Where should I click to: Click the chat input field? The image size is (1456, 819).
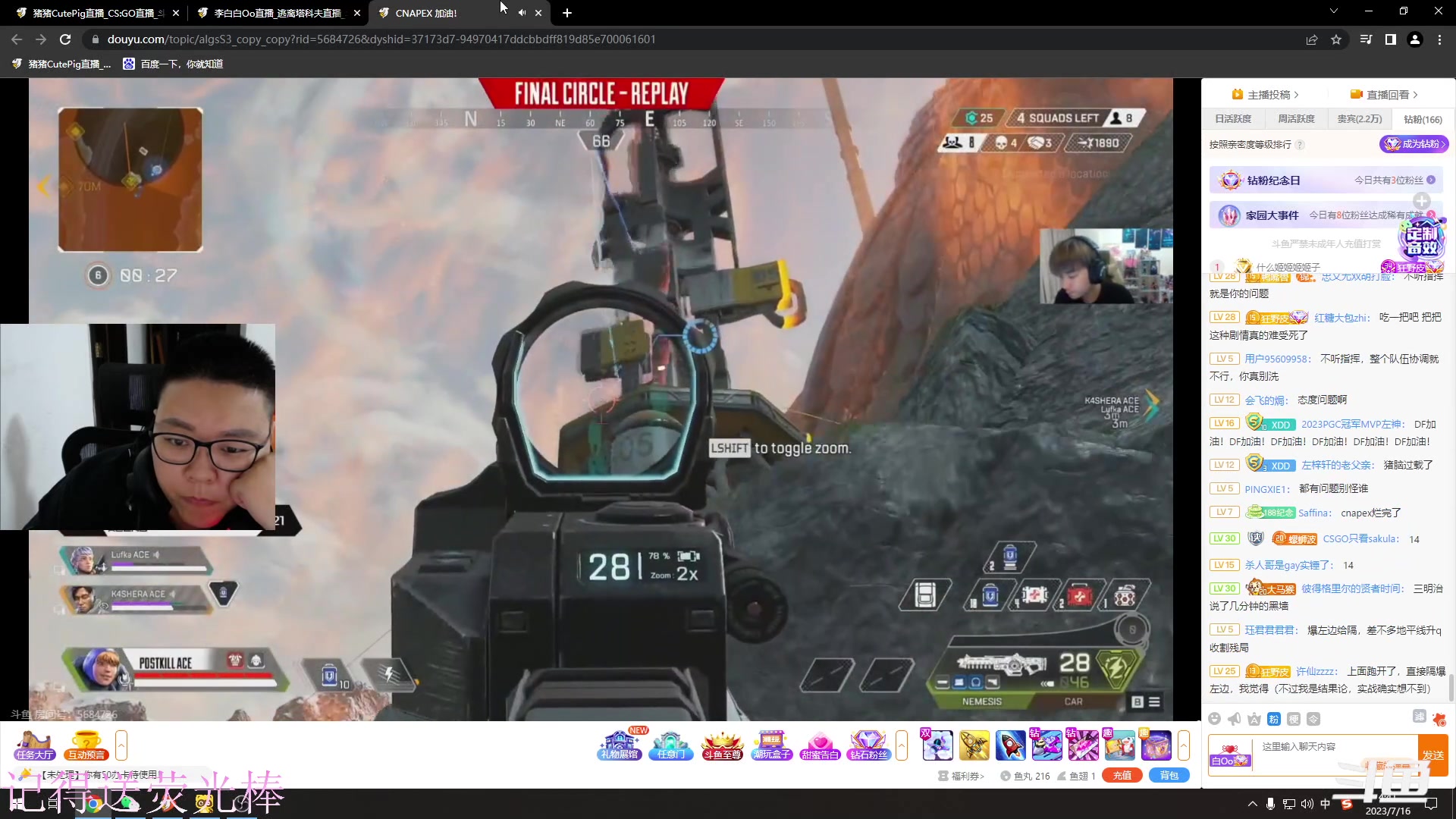click(1335, 755)
